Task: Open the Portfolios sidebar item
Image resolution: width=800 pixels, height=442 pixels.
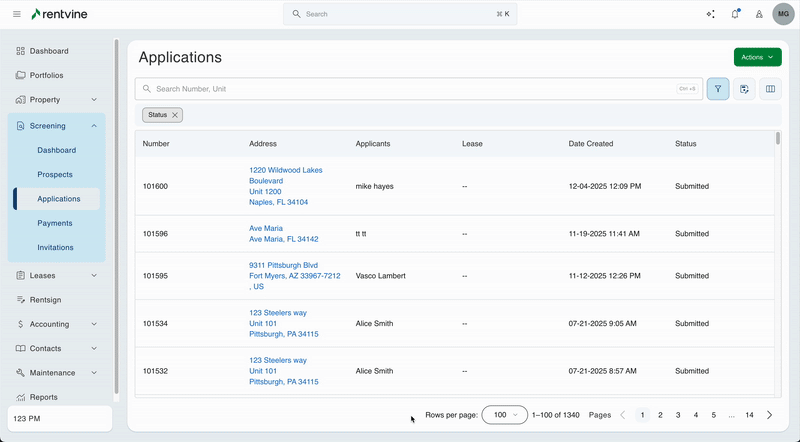Action: pyautogui.click(x=46, y=75)
